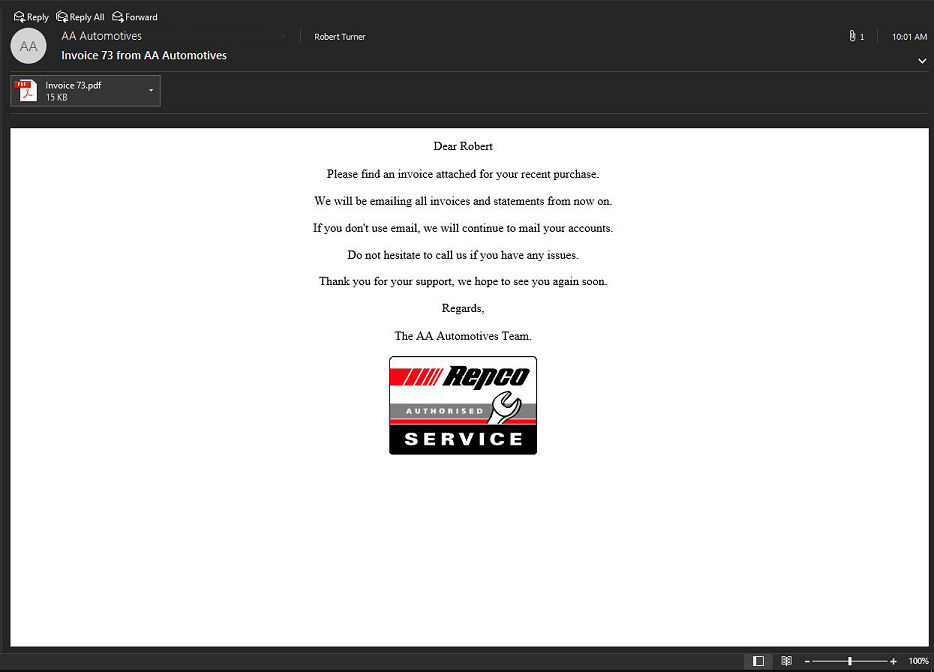The width and height of the screenshot is (934, 672).
Task: Click Reply All for this message
Action: pyautogui.click(x=80, y=17)
